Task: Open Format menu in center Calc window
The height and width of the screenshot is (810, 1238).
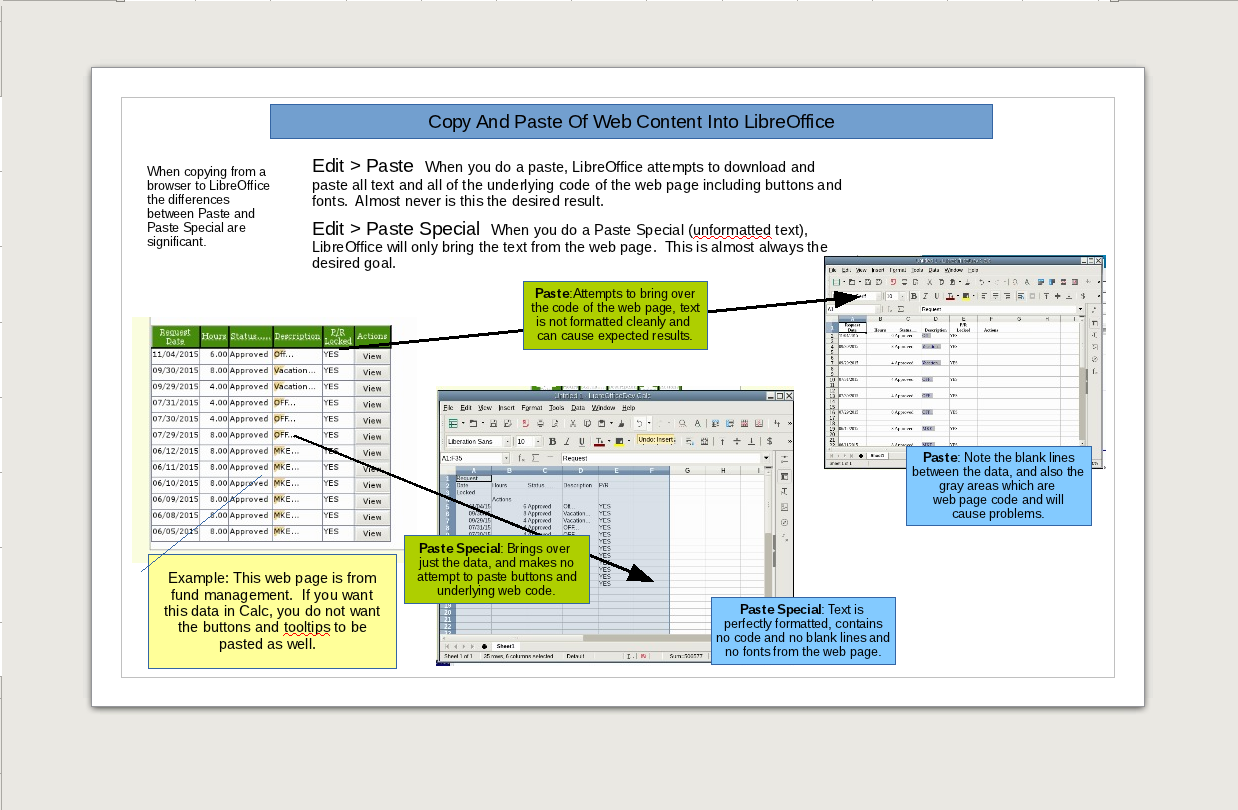Action: click(x=532, y=408)
